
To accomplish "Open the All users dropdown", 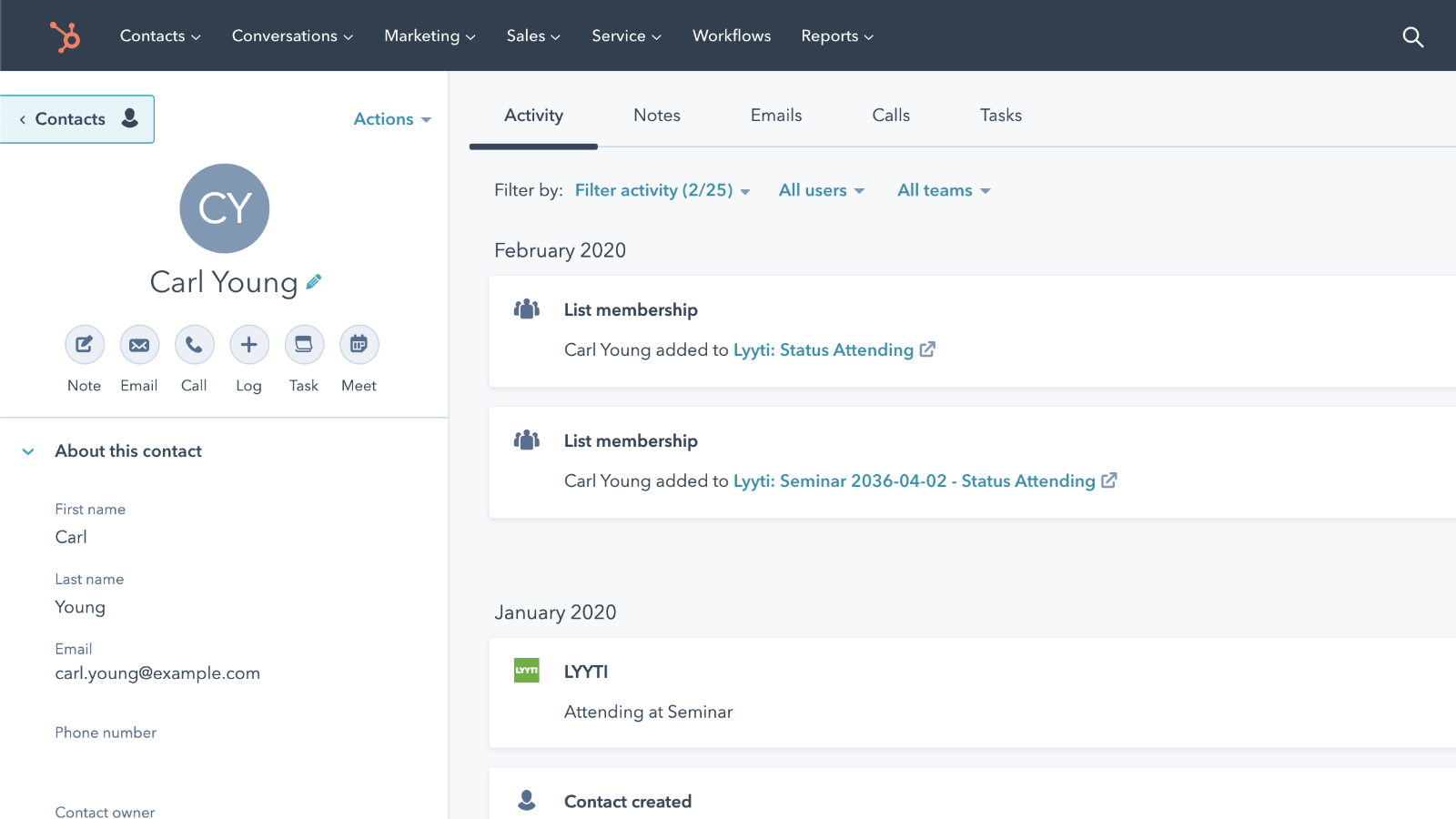I will coord(820,190).
